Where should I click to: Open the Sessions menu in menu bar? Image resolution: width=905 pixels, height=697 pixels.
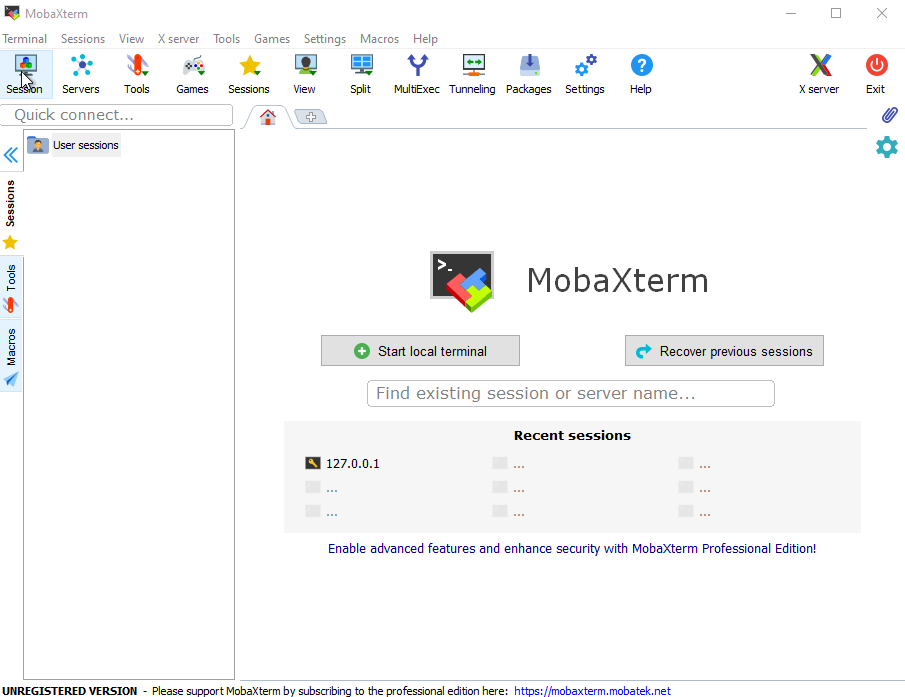[82, 39]
